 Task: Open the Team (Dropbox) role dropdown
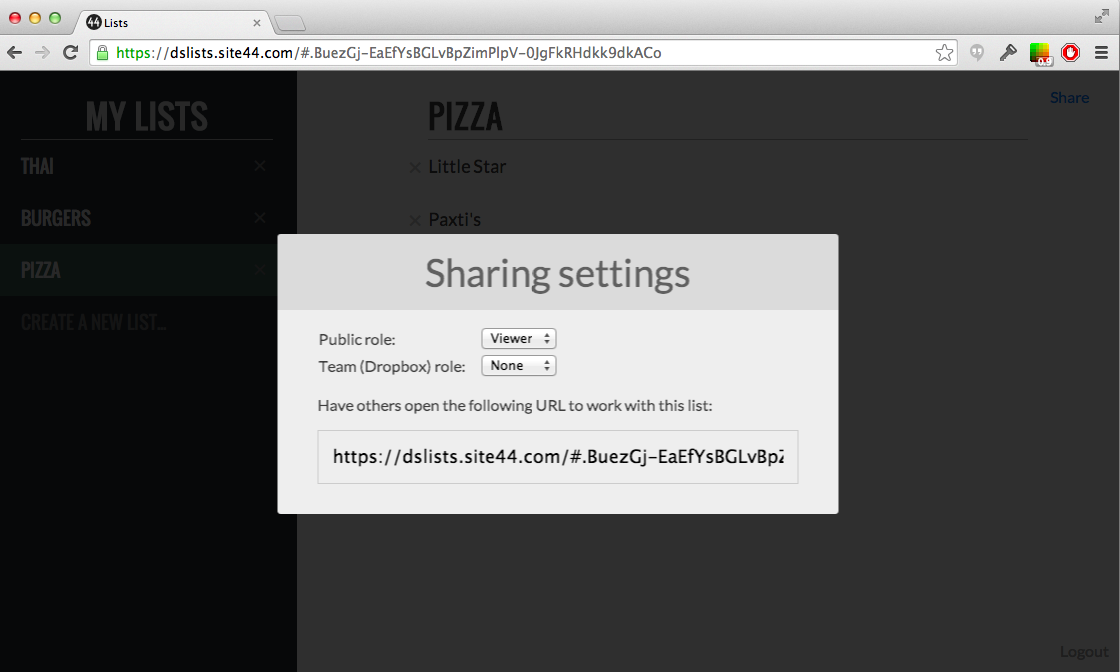[x=519, y=366]
